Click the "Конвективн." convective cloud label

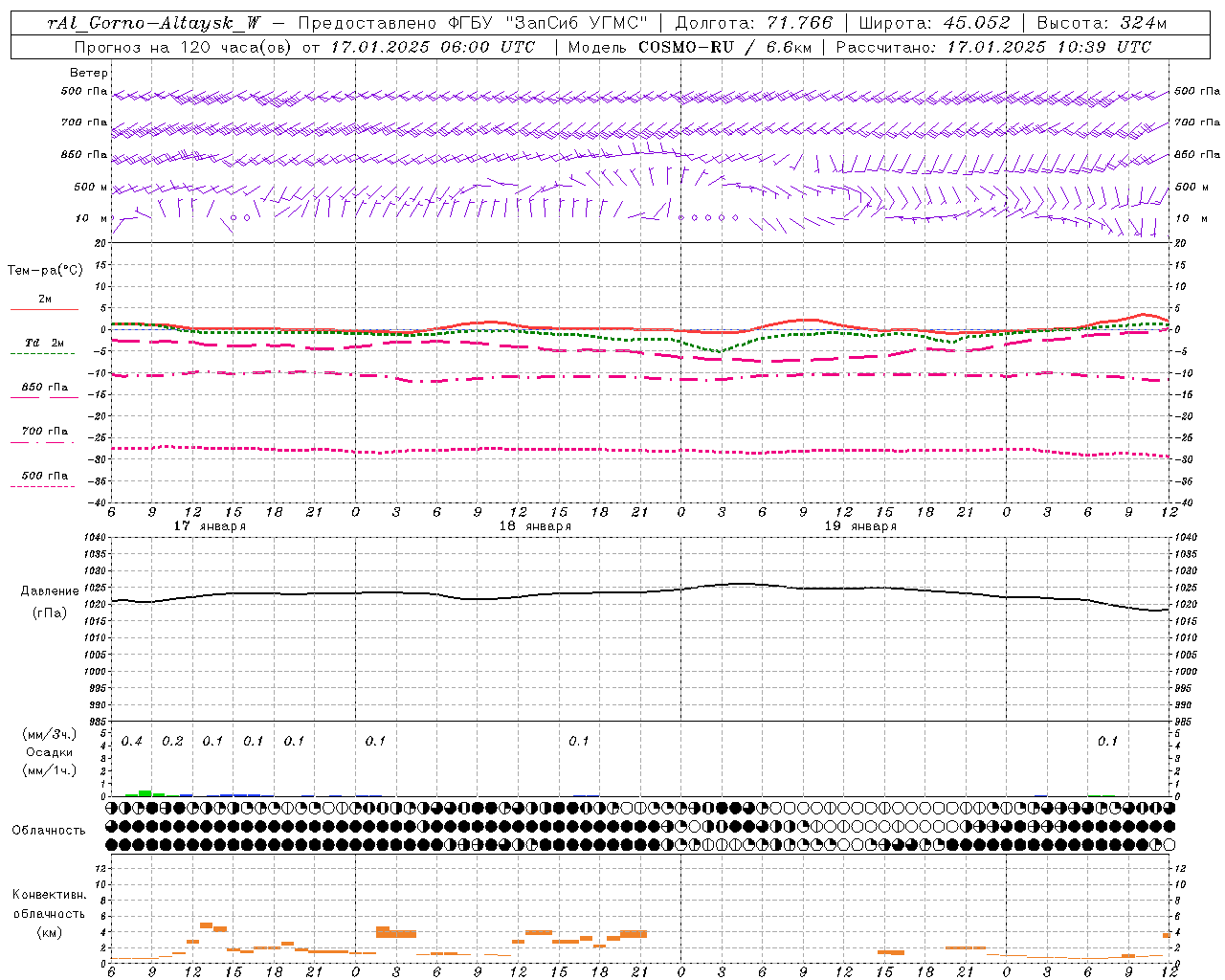click(x=50, y=895)
